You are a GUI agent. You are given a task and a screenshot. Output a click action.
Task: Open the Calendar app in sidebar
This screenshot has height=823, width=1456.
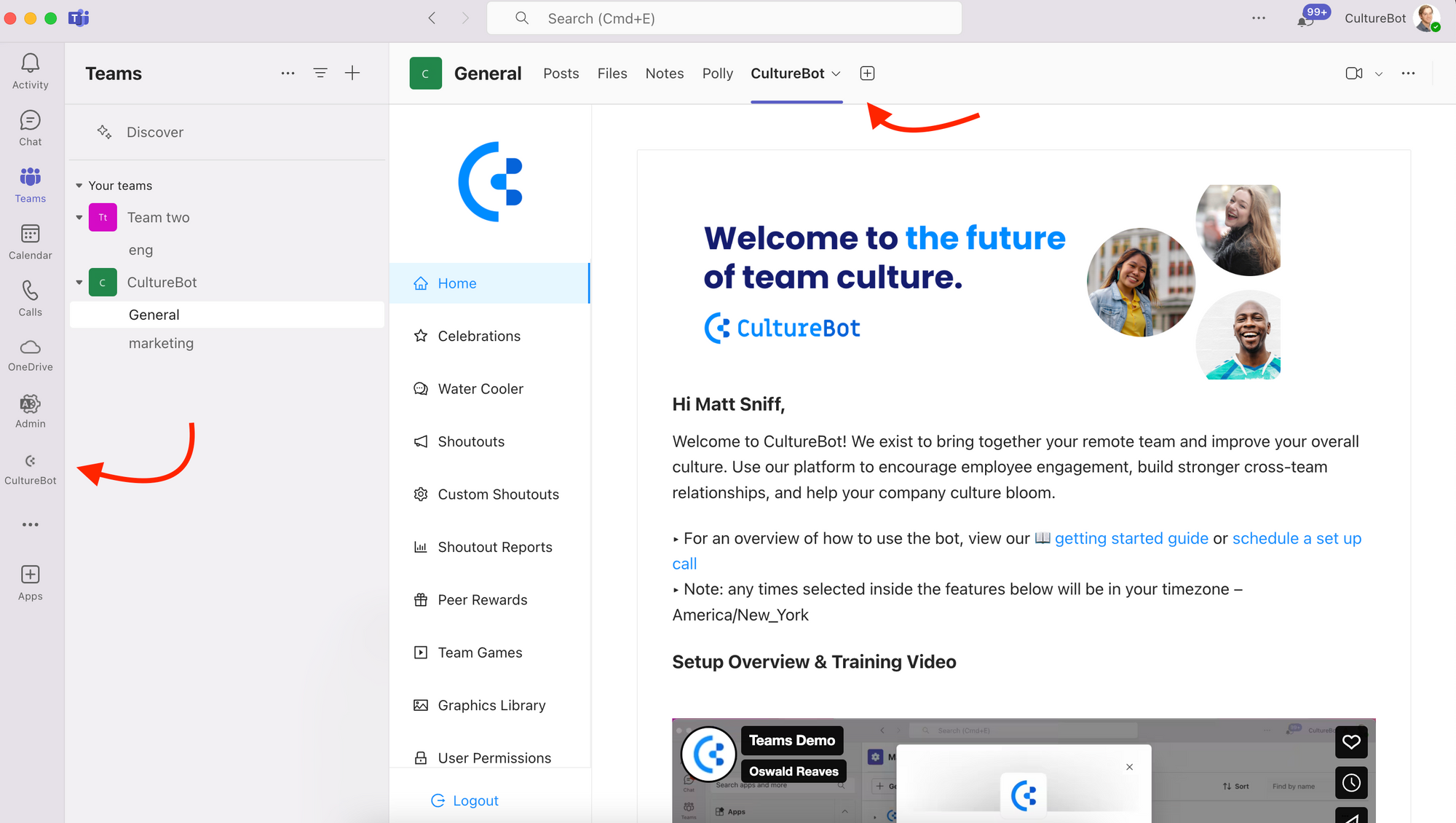(30, 242)
